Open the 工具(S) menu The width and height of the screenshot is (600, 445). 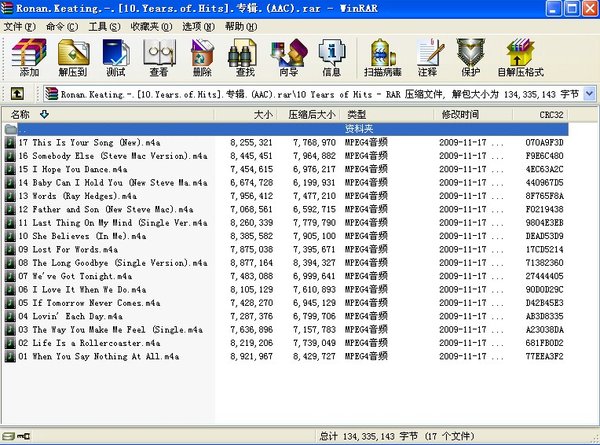pos(104,26)
